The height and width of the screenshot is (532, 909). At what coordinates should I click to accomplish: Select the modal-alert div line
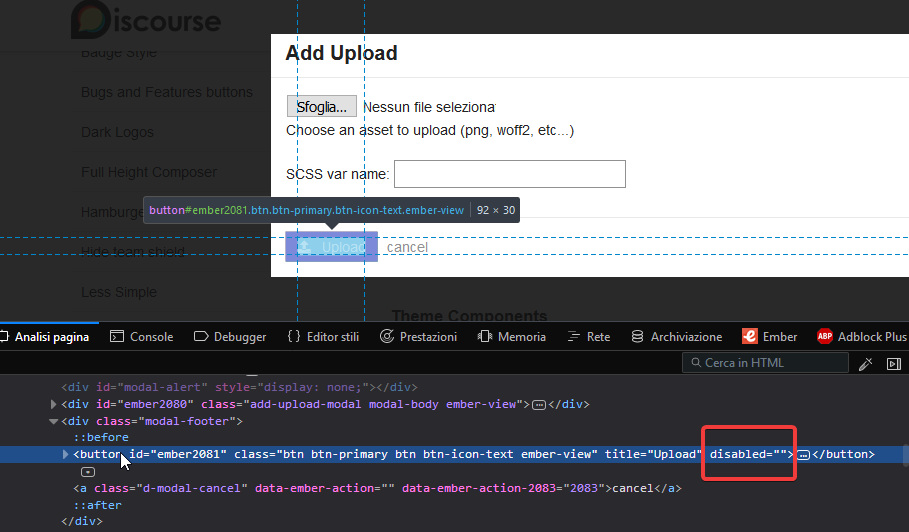click(x=239, y=387)
